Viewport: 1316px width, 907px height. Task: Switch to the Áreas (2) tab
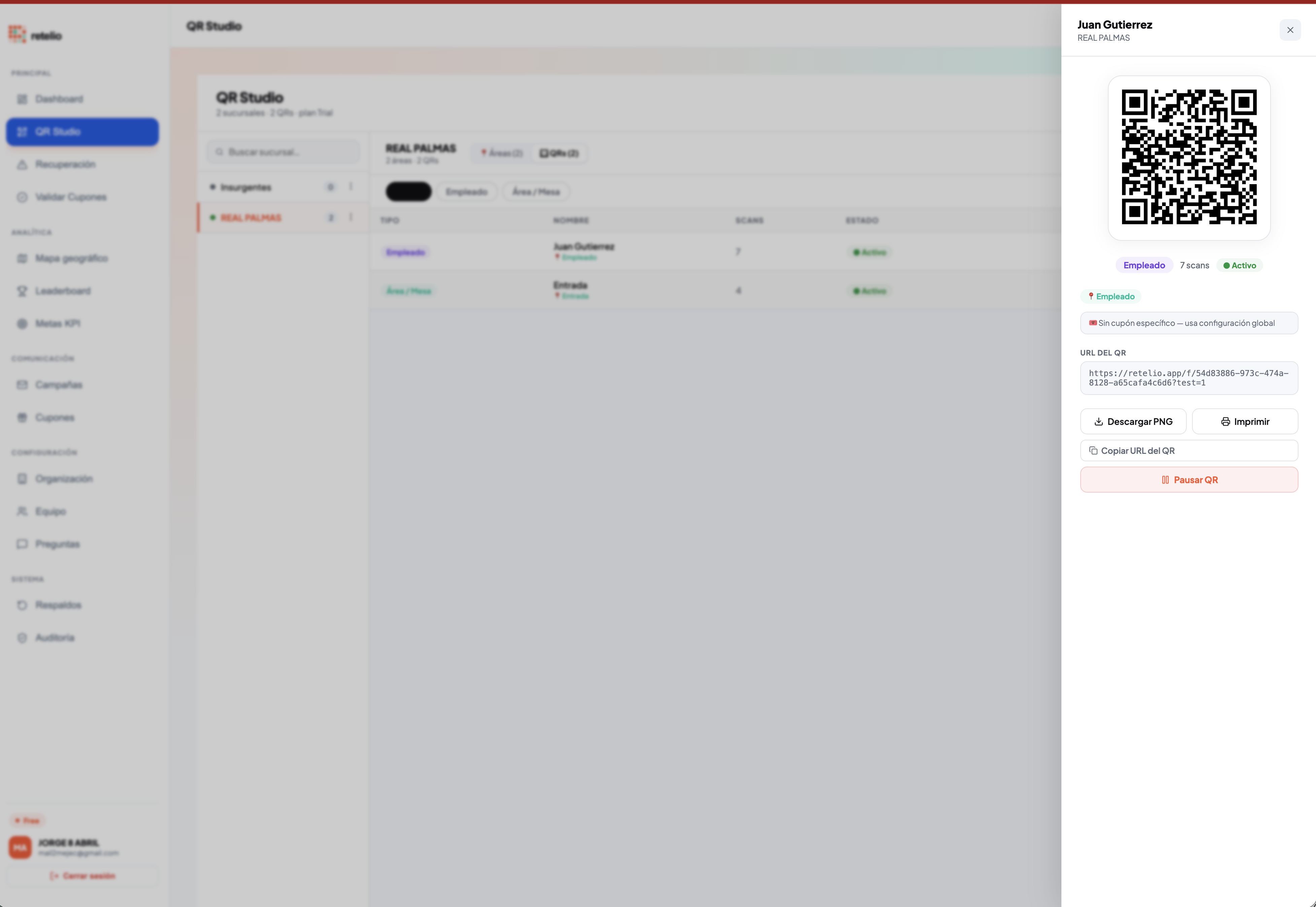pyautogui.click(x=501, y=154)
